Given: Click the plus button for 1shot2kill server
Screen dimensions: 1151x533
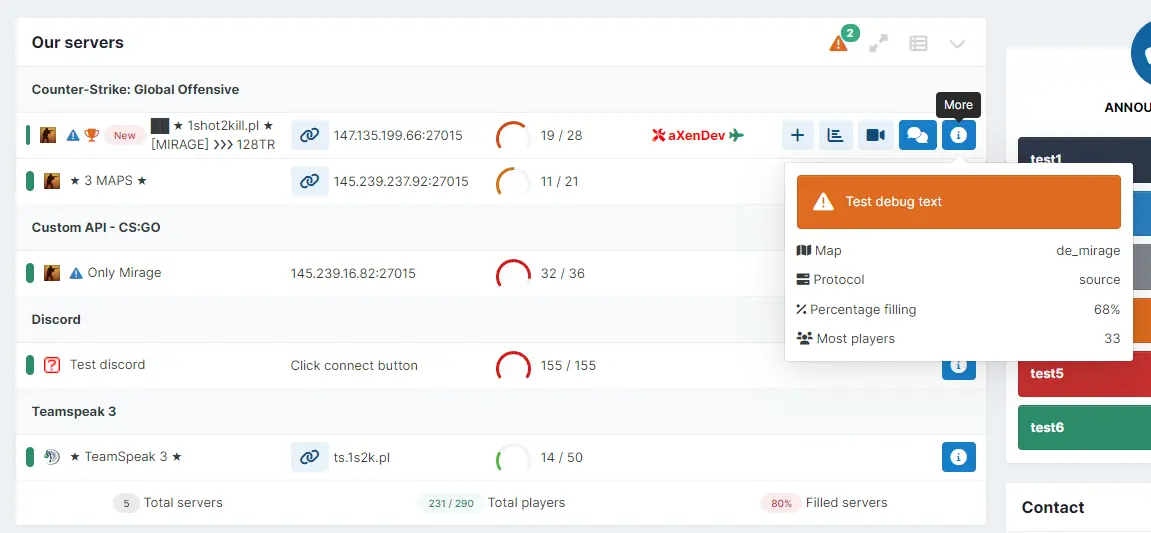Looking at the screenshot, I should click(798, 135).
